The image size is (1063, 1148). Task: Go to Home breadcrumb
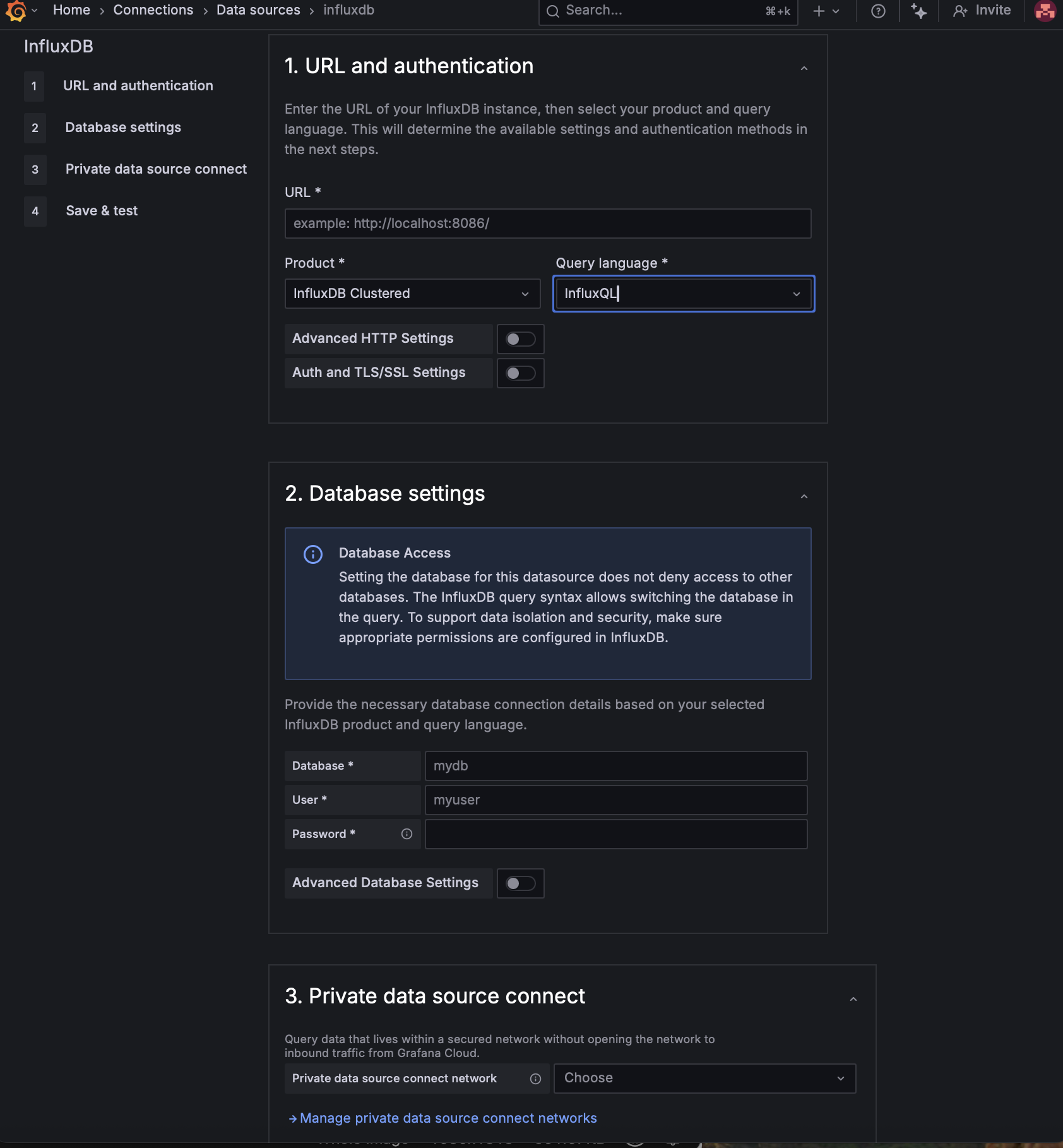point(71,10)
